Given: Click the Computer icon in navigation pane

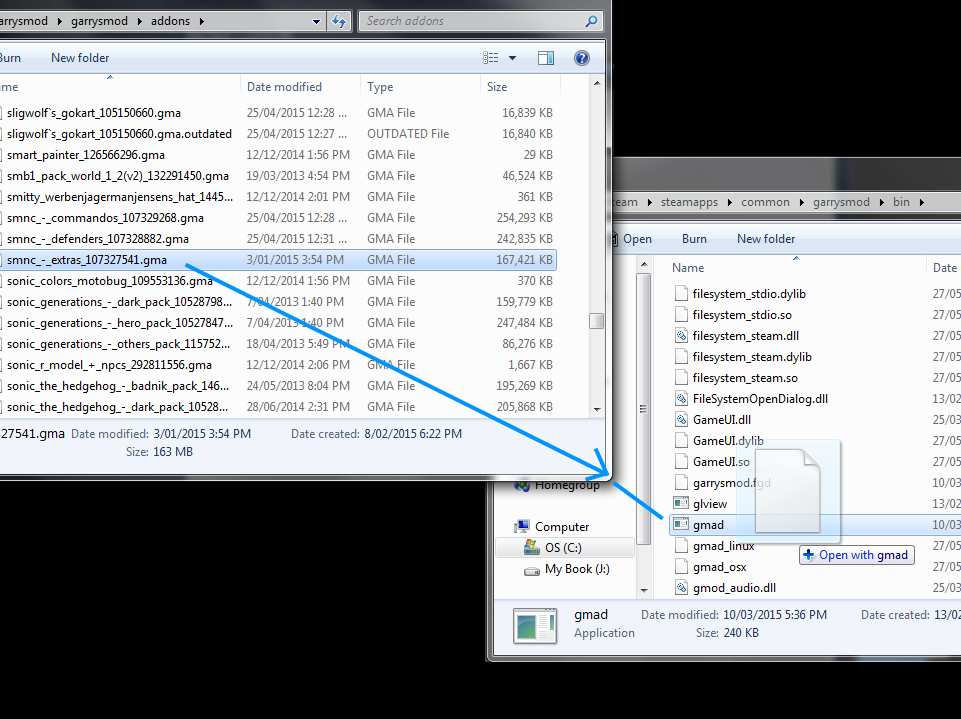Looking at the screenshot, I should click(522, 527).
